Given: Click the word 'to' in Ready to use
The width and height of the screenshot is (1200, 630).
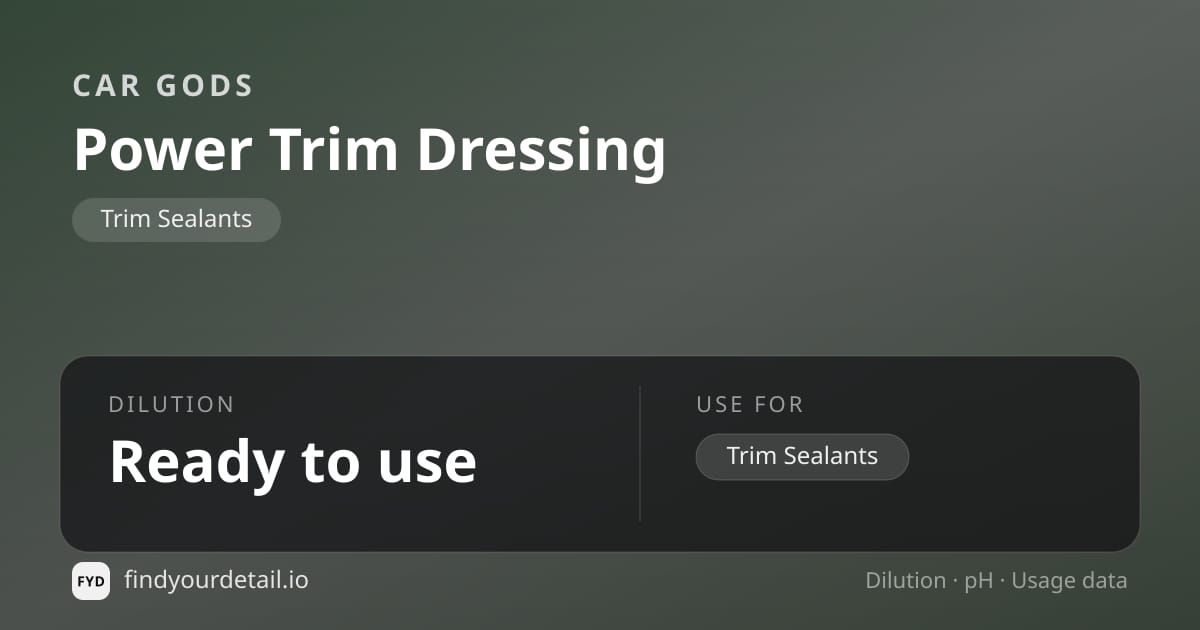Looking at the screenshot, I should [324, 463].
